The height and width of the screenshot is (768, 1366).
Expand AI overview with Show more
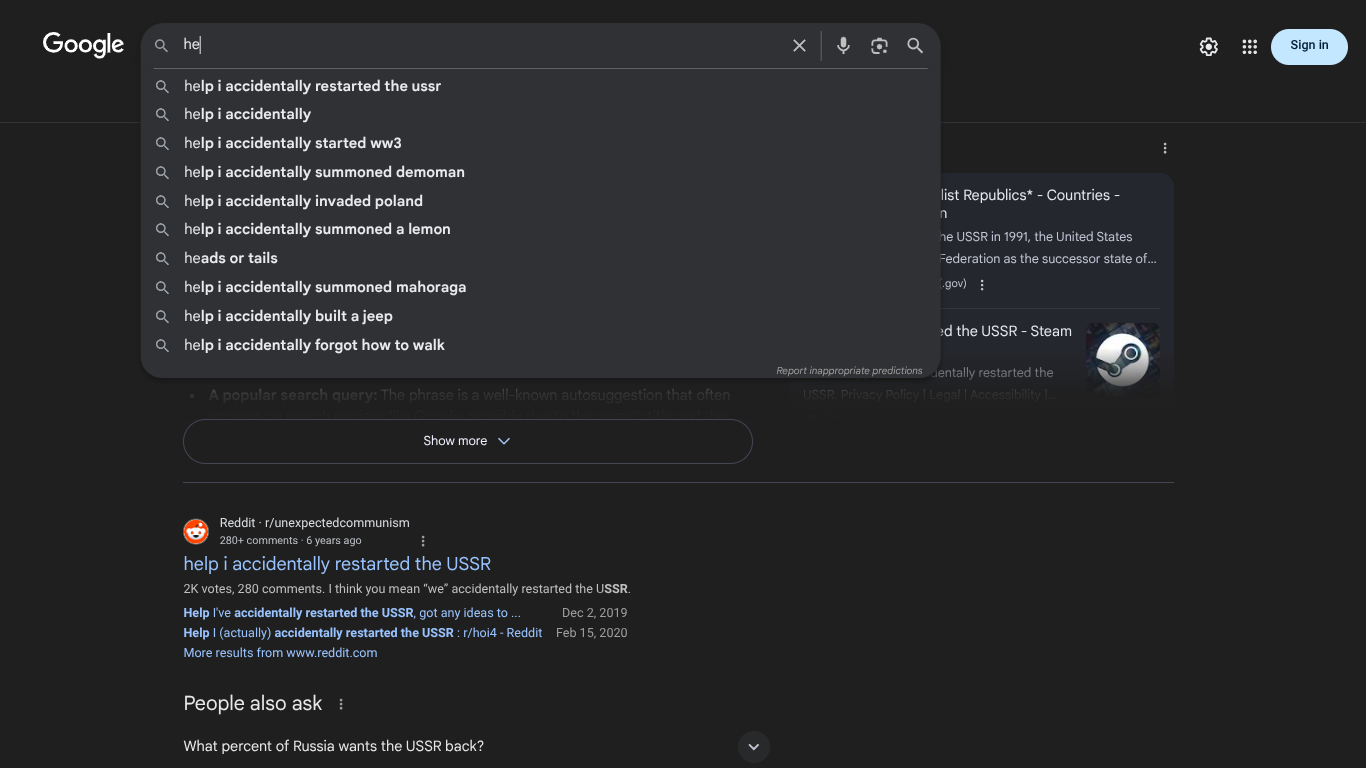(467, 441)
